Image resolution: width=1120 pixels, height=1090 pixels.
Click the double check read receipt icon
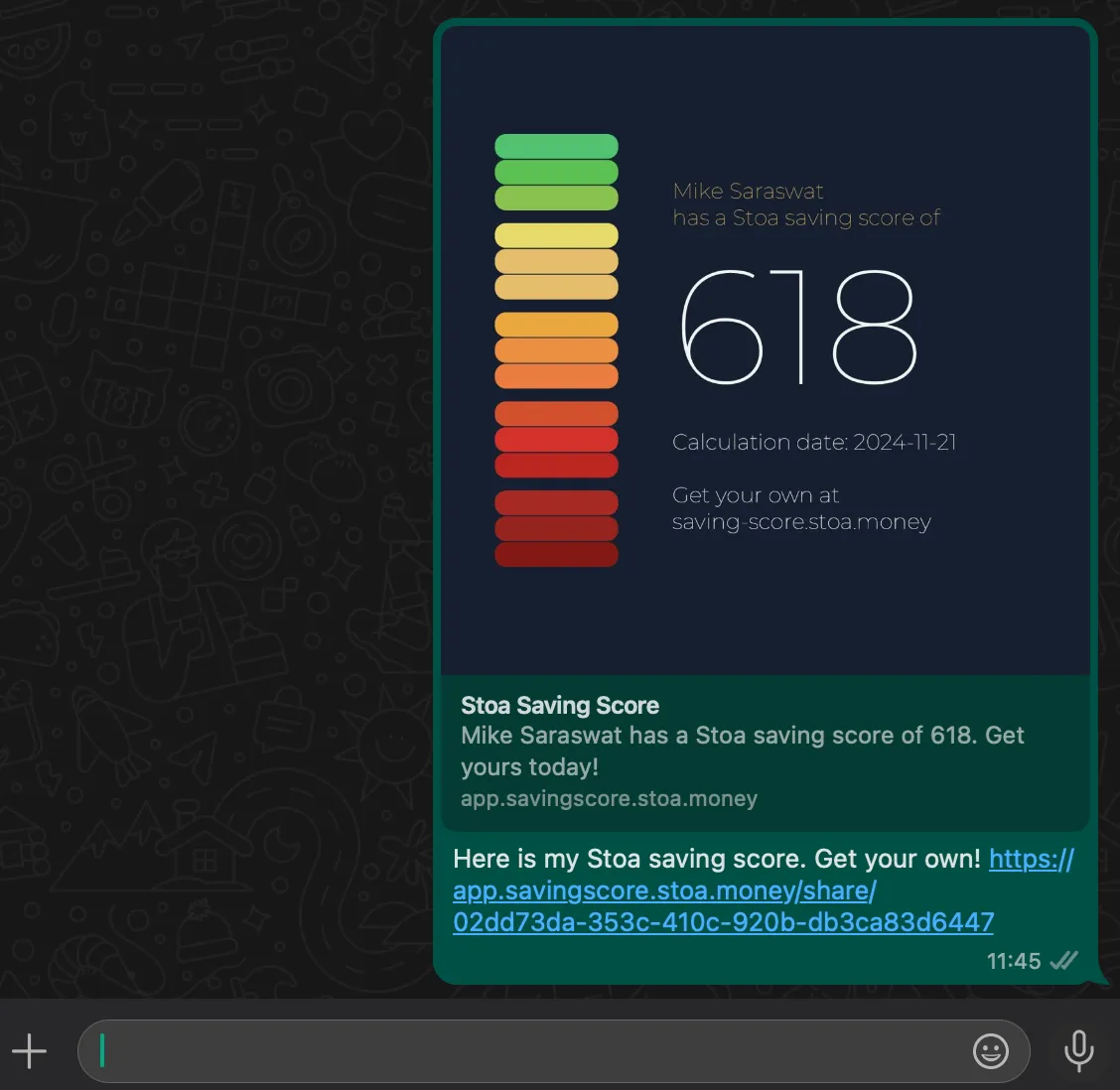pos(1063,961)
